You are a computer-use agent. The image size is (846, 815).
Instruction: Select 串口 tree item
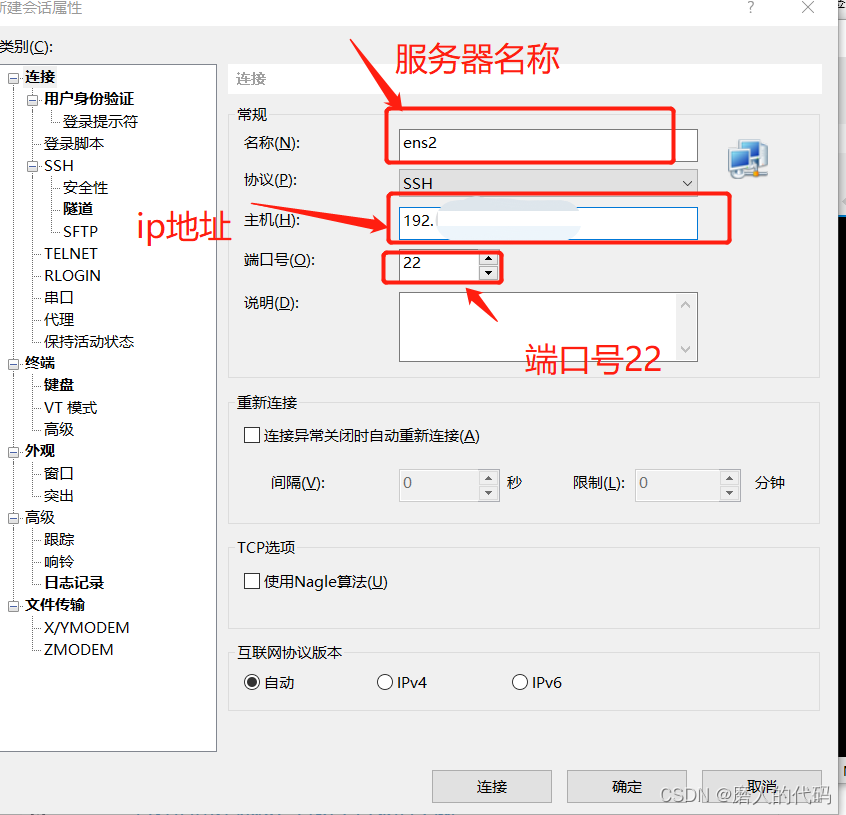pyautogui.click(x=58, y=298)
